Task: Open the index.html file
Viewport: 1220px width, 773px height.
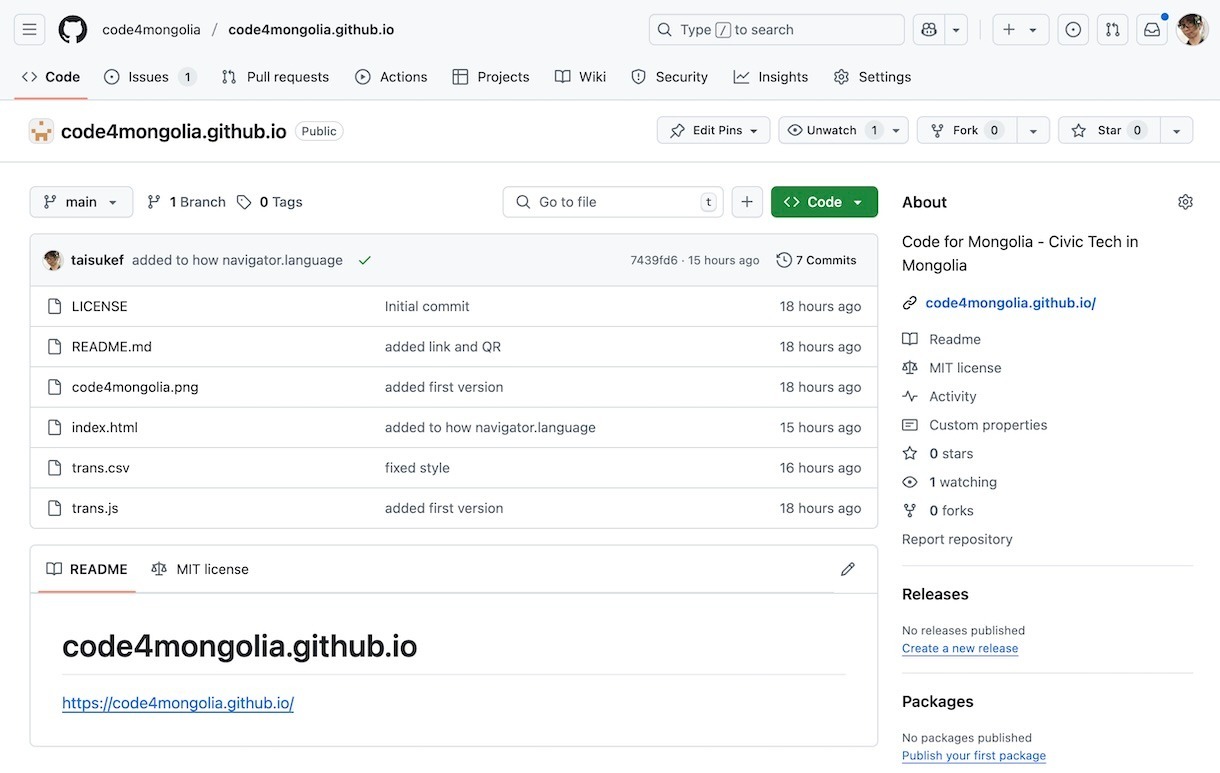Action: coord(105,428)
